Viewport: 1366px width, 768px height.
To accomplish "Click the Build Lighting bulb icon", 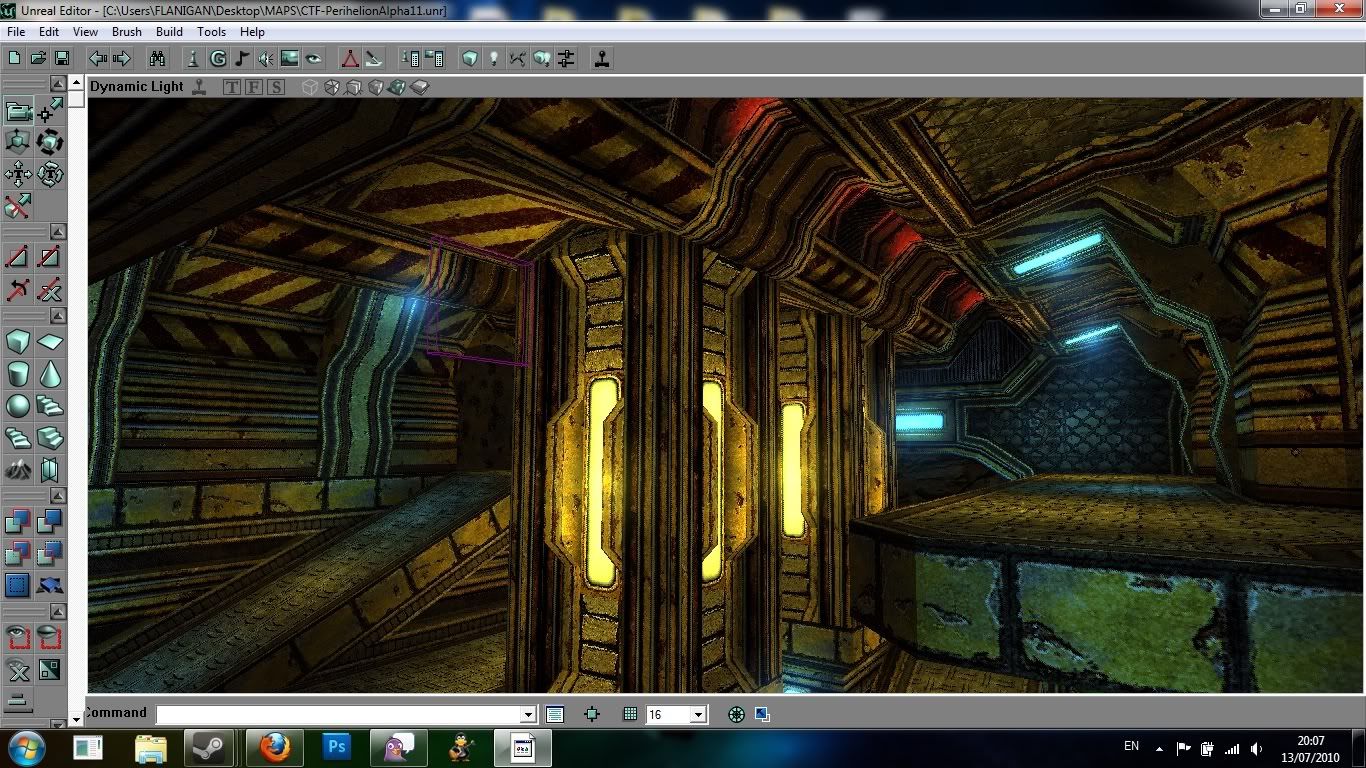I will click(x=493, y=59).
